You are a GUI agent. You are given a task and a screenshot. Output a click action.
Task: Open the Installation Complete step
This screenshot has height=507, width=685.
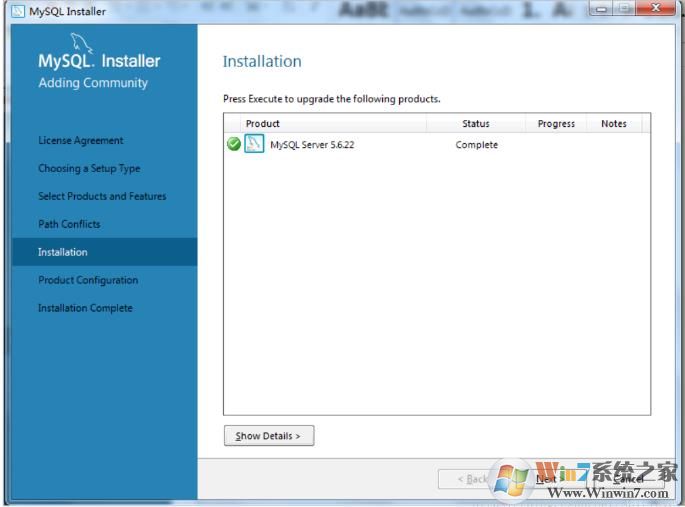[x=85, y=309]
